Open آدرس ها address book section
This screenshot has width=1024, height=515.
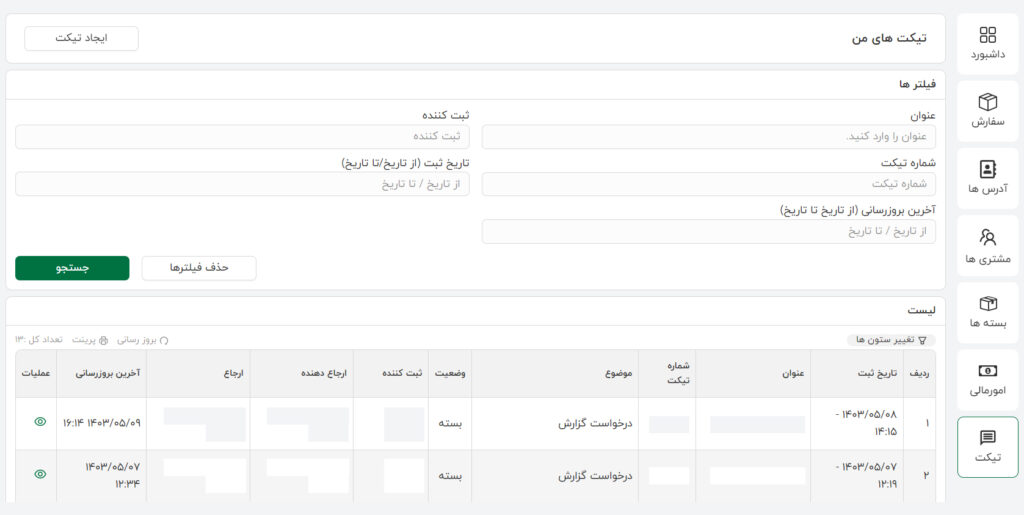click(987, 177)
